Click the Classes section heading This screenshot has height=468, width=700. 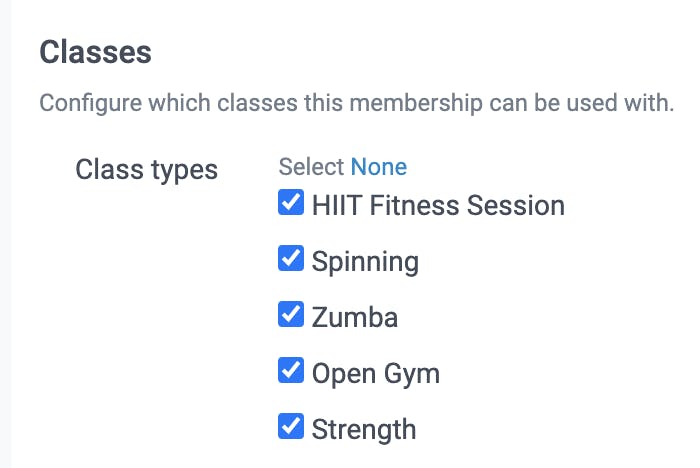coord(96,52)
